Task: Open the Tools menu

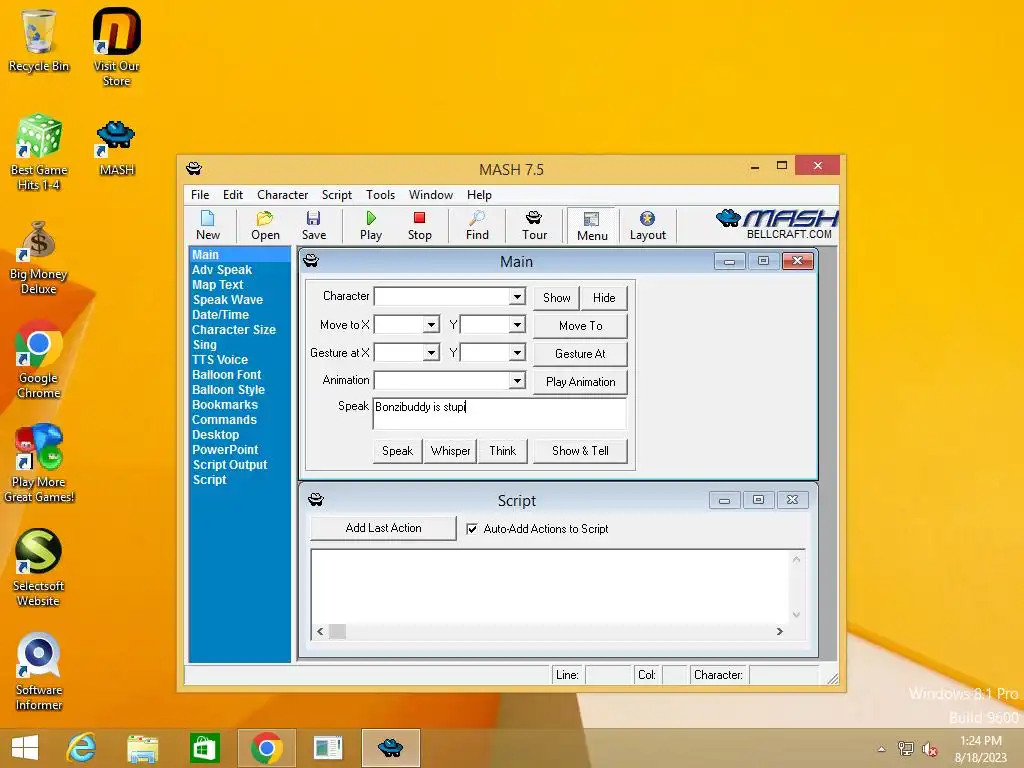Action: pyautogui.click(x=380, y=195)
